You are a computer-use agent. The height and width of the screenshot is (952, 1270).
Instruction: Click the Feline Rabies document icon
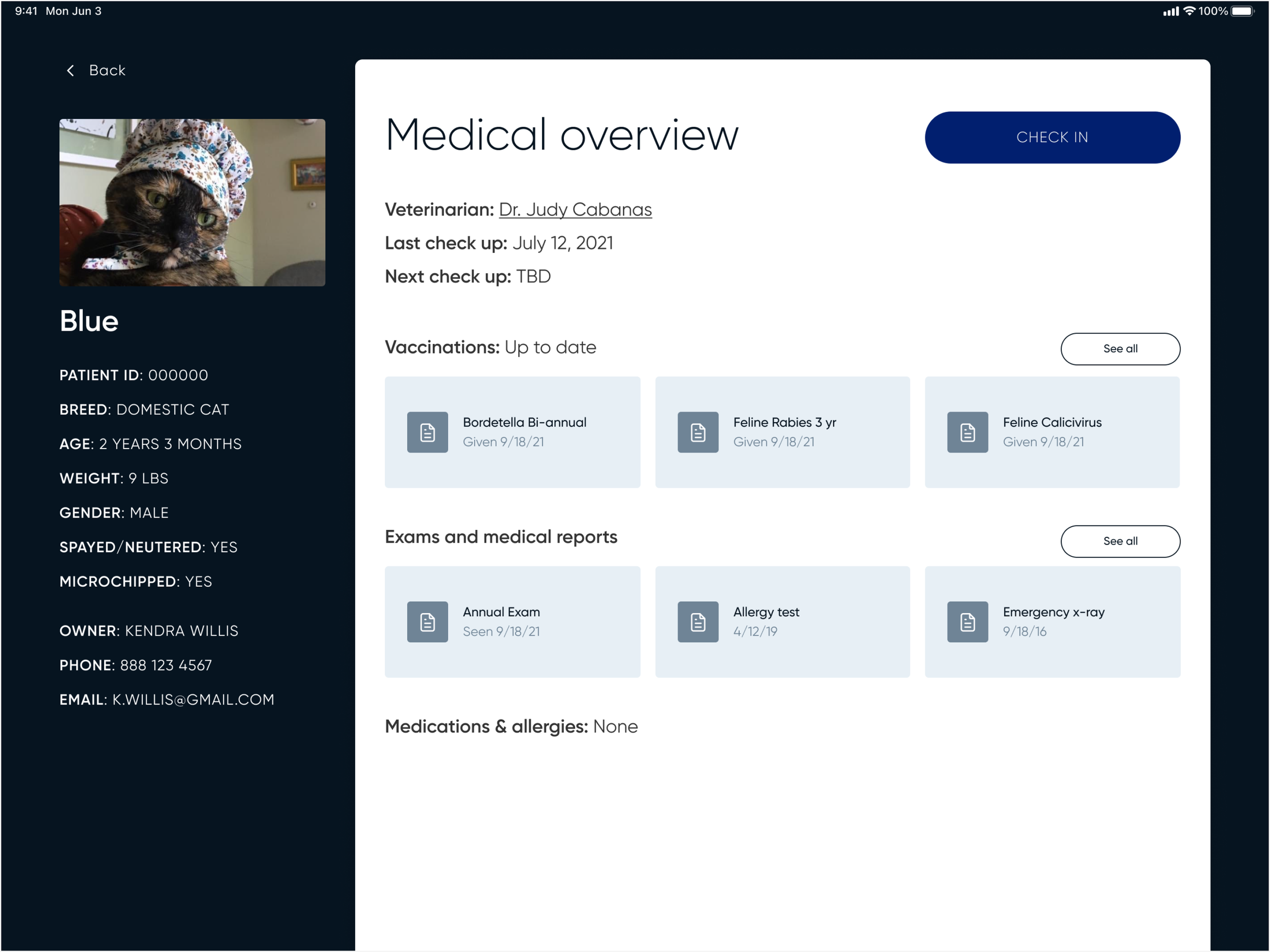[697, 432]
